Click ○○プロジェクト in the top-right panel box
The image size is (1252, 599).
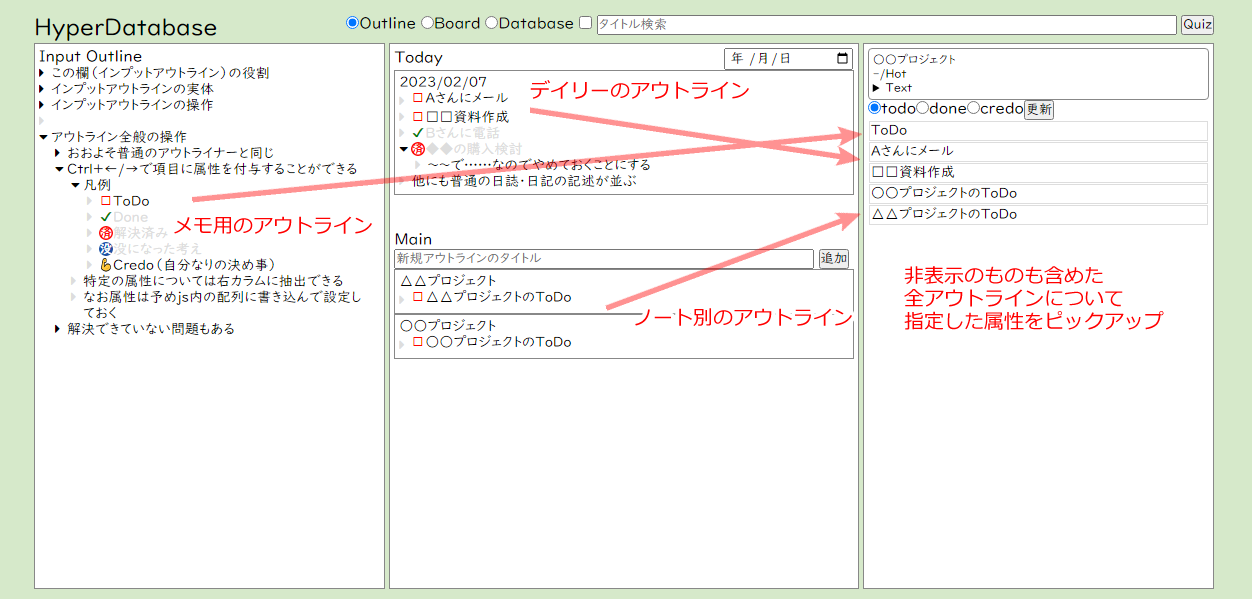click(914, 59)
